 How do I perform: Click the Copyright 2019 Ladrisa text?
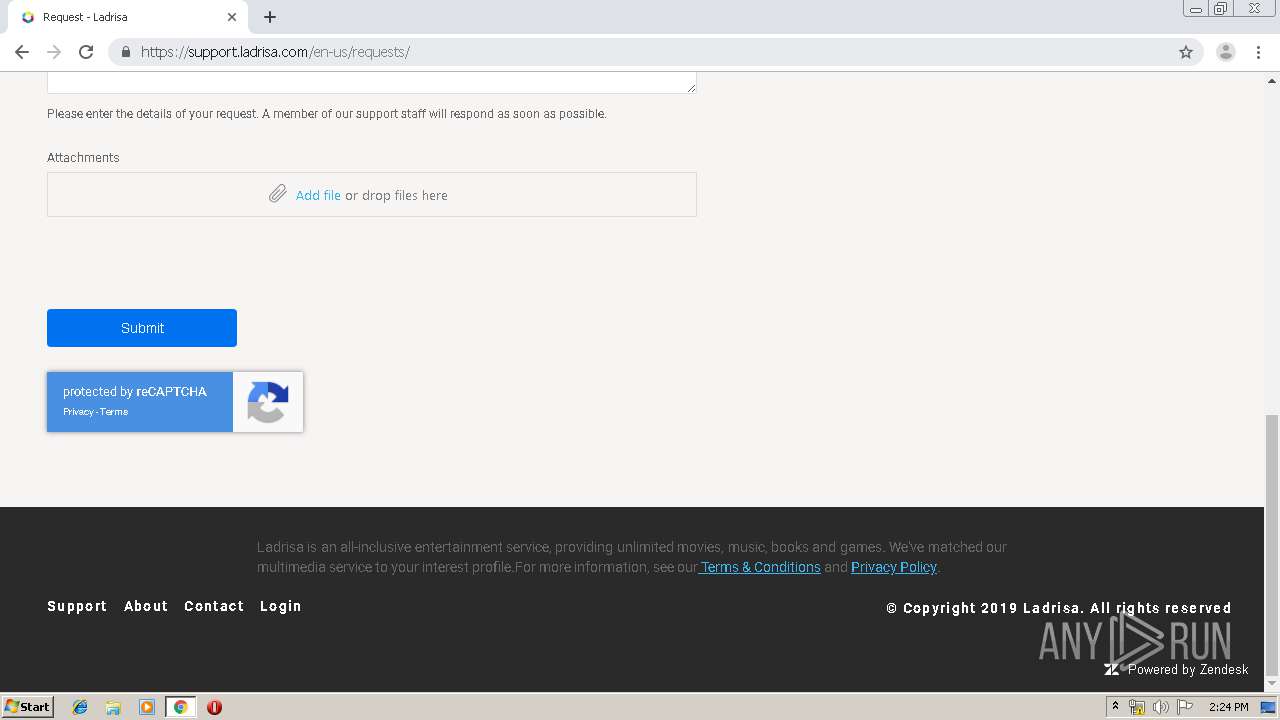click(1059, 608)
